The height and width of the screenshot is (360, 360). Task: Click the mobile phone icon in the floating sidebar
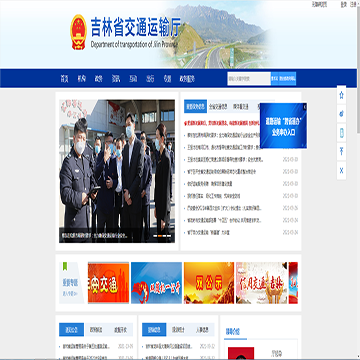[x=341, y=133]
